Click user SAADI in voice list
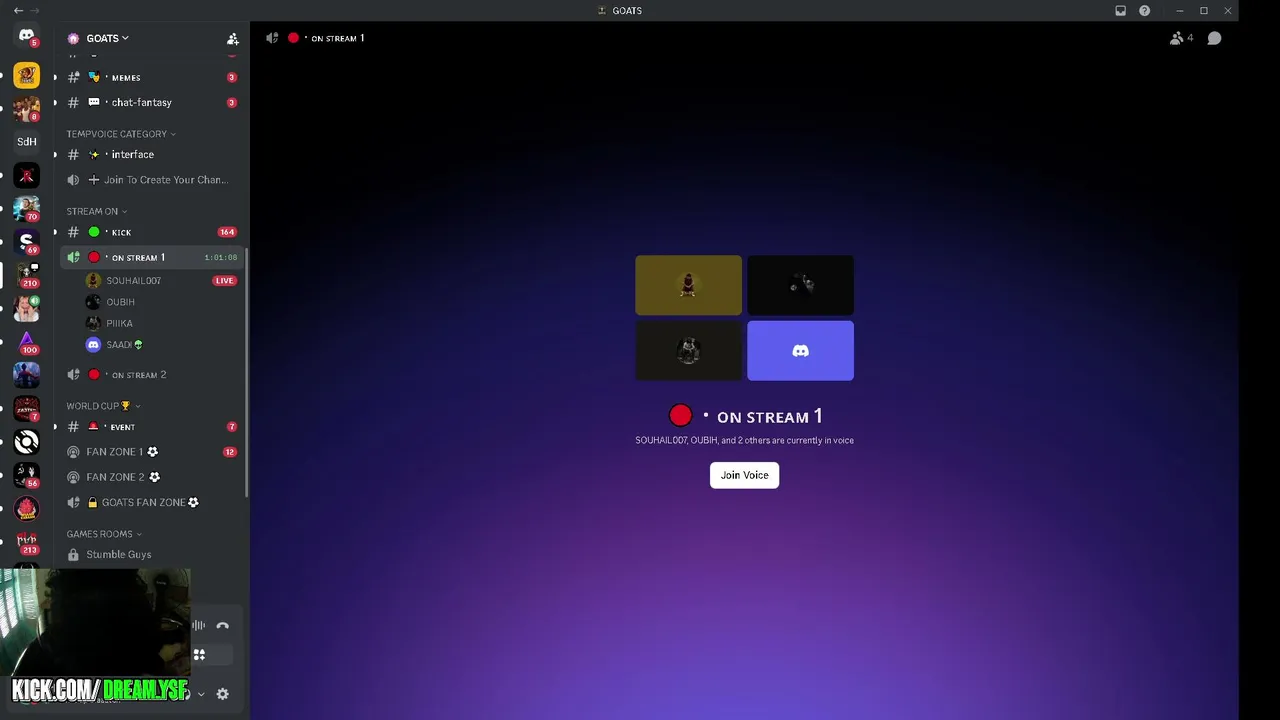This screenshot has width=1280, height=720. [x=124, y=345]
